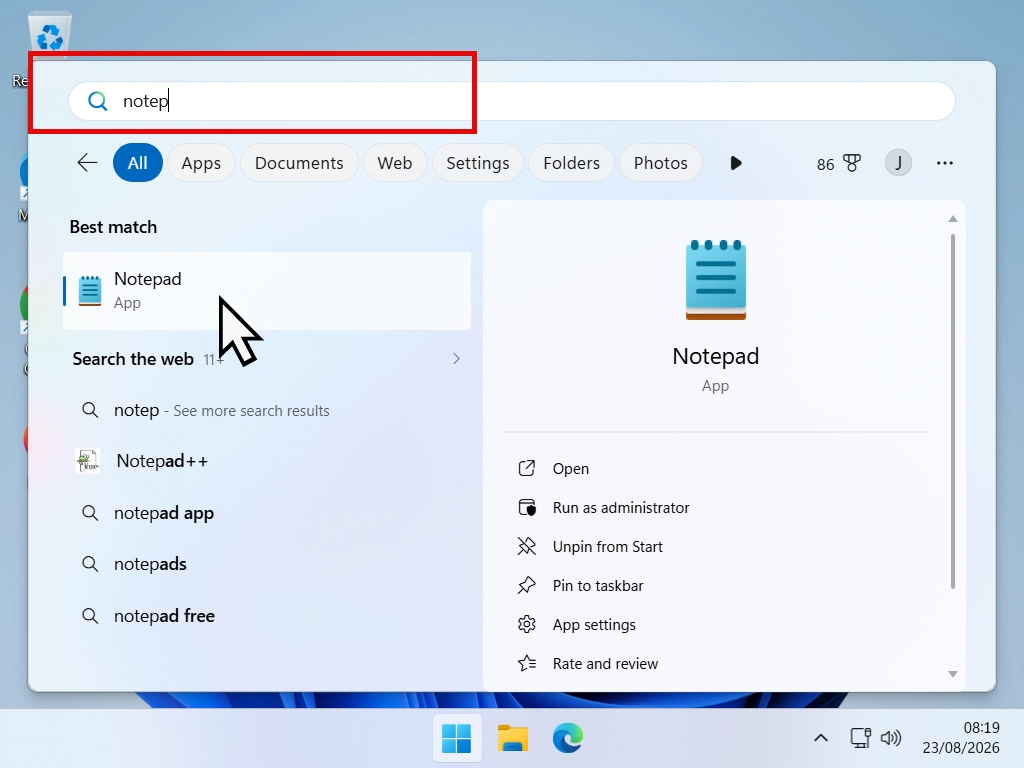Click the Open external-link icon
The width and height of the screenshot is (1024, 768).
[526, 468]
